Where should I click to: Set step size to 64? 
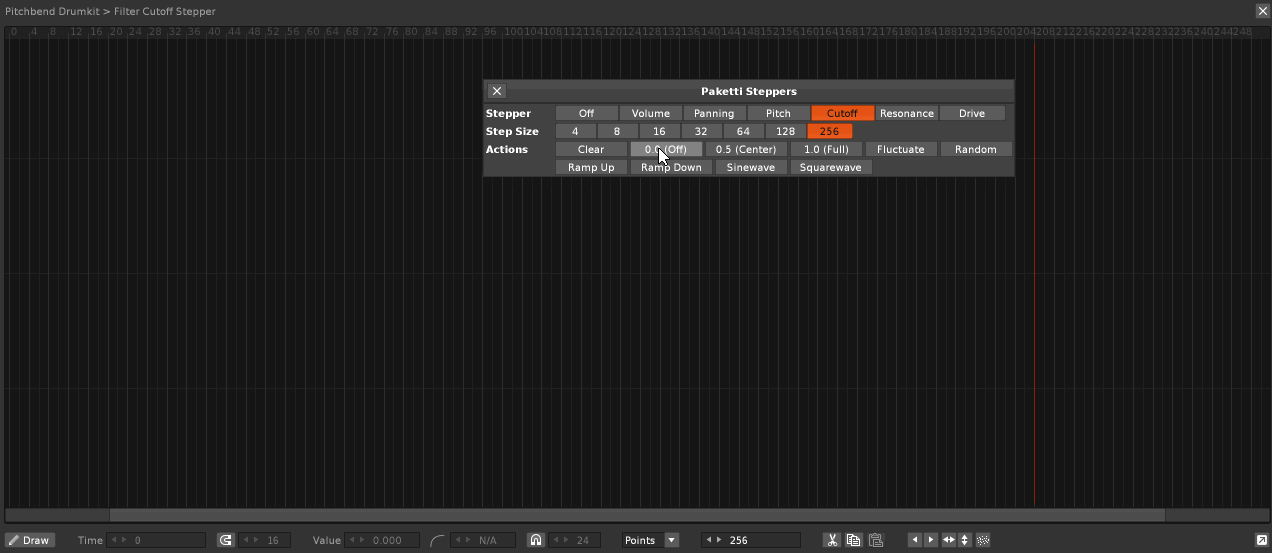pos(743,132)
